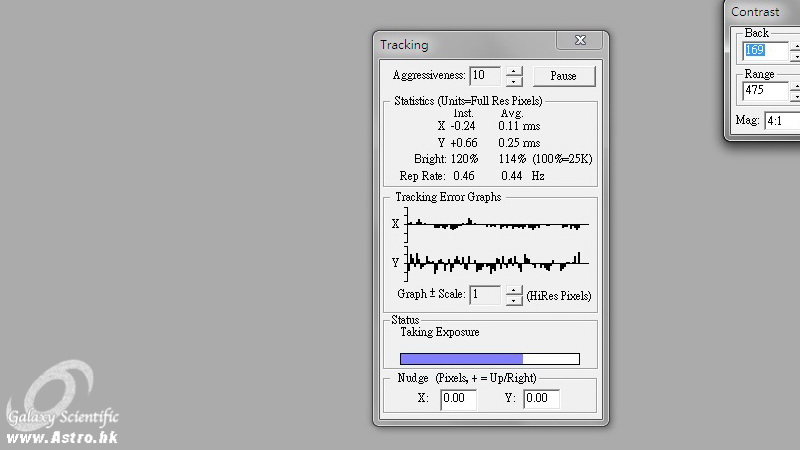This screenshot has width=800, height=450.
Task: Decrease Graph Scale using the down arrow
Action: [514, 300]
